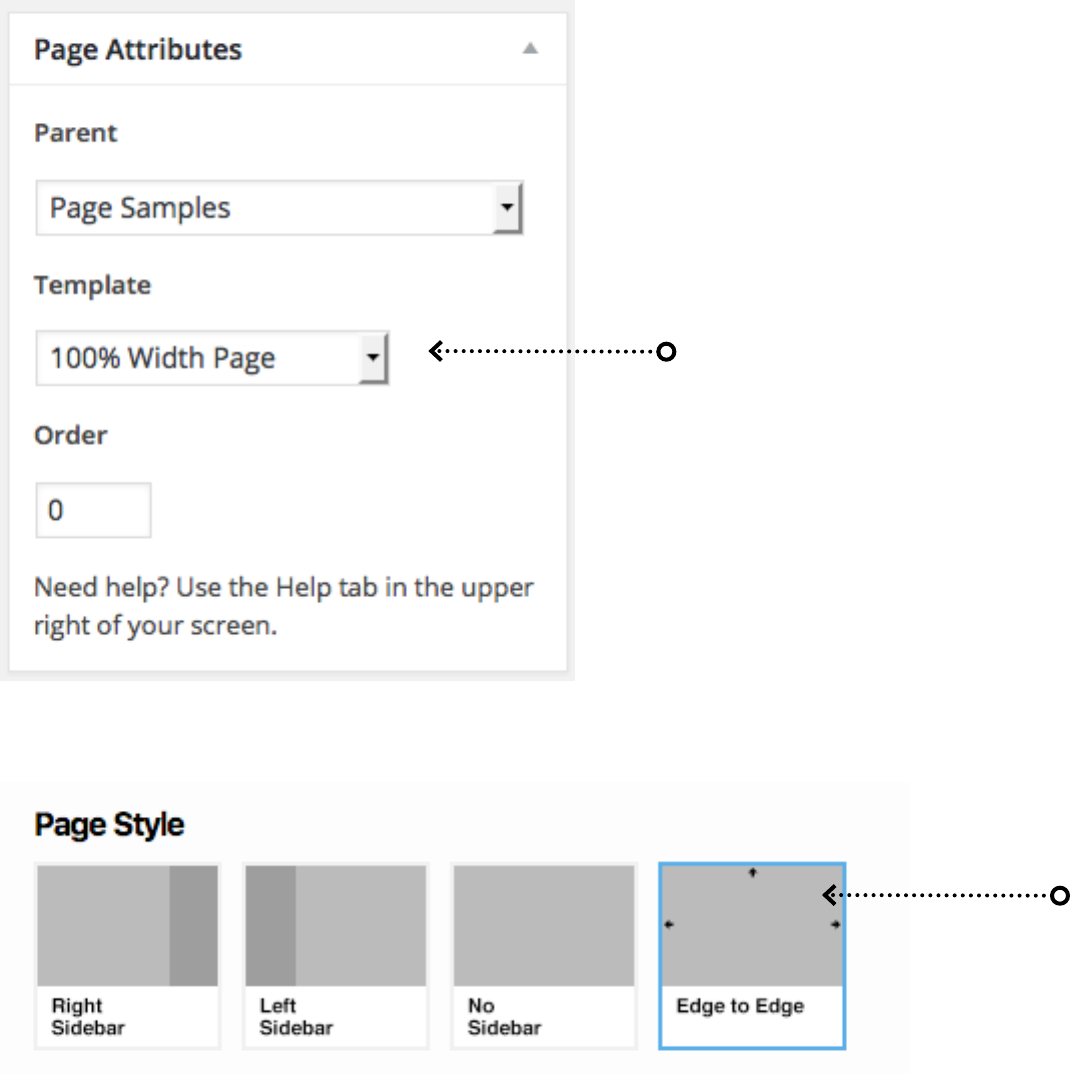The height and width of the screenshot is (1074, 1071).
Task: Click the left arrow in Edge to Edge thumbnail
Action: pyautogui.click(x=669, y=924)
